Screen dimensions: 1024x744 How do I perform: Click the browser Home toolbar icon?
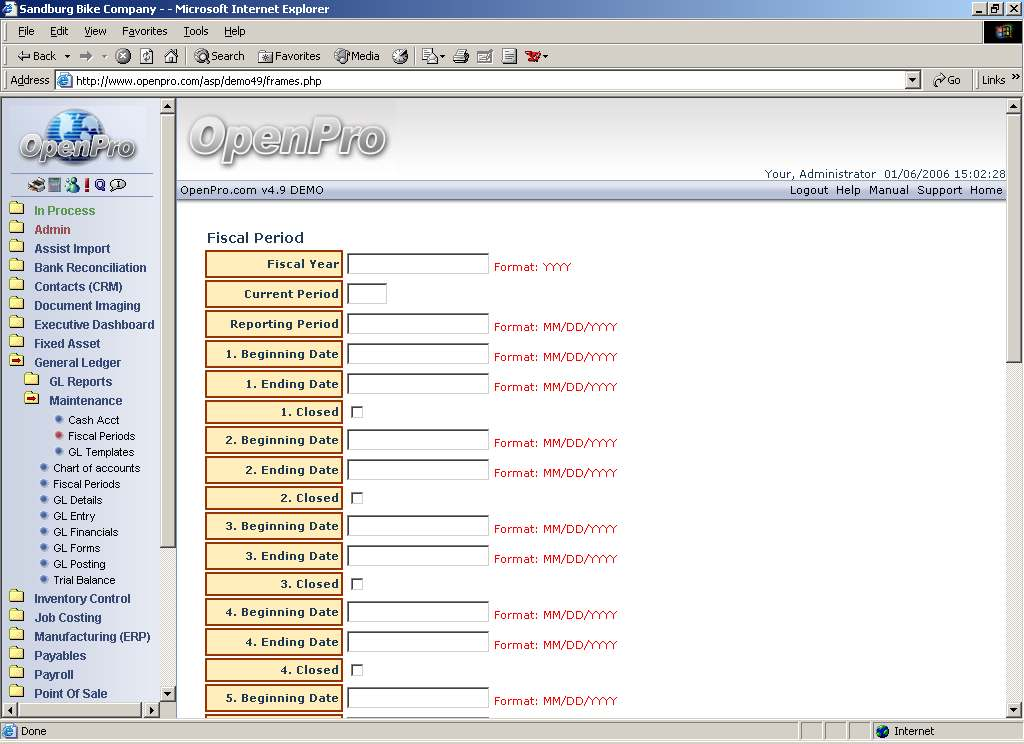point(171,56)
